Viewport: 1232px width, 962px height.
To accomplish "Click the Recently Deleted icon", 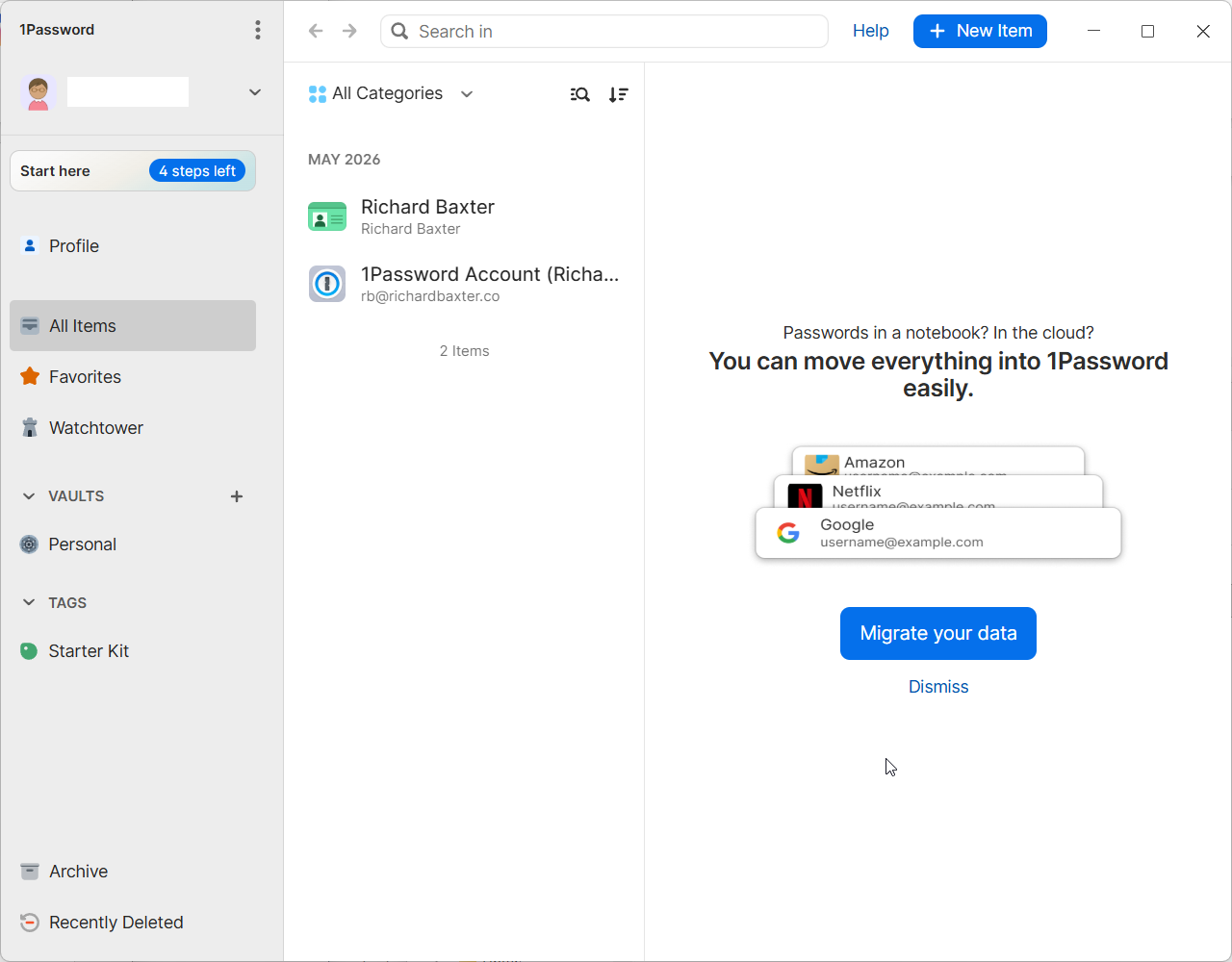I will click(30, 923).
